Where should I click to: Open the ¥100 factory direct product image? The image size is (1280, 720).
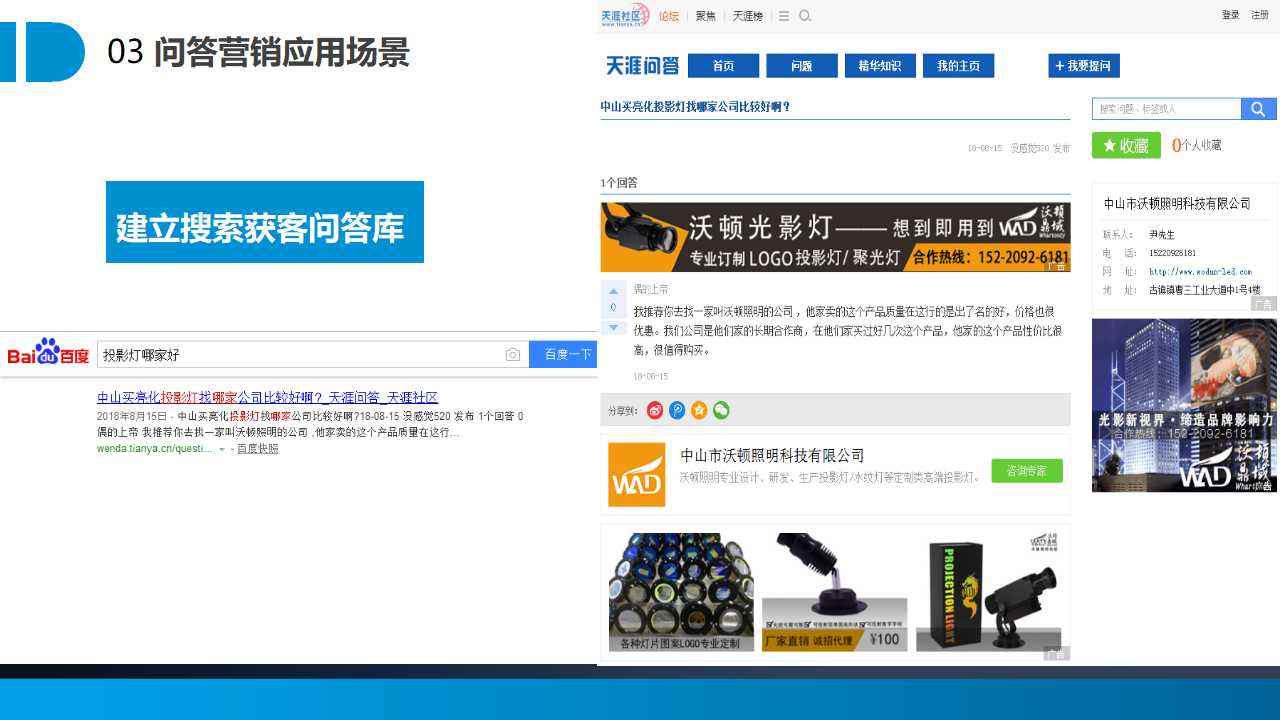pyautogui.click(x=835, y=592)
